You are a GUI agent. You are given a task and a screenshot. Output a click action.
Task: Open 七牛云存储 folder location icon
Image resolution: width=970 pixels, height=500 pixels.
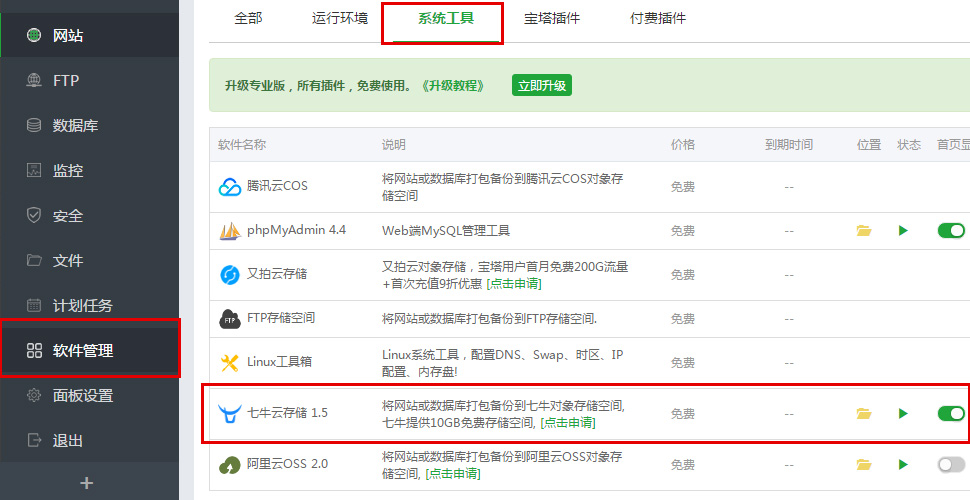[x=864, y=413]
